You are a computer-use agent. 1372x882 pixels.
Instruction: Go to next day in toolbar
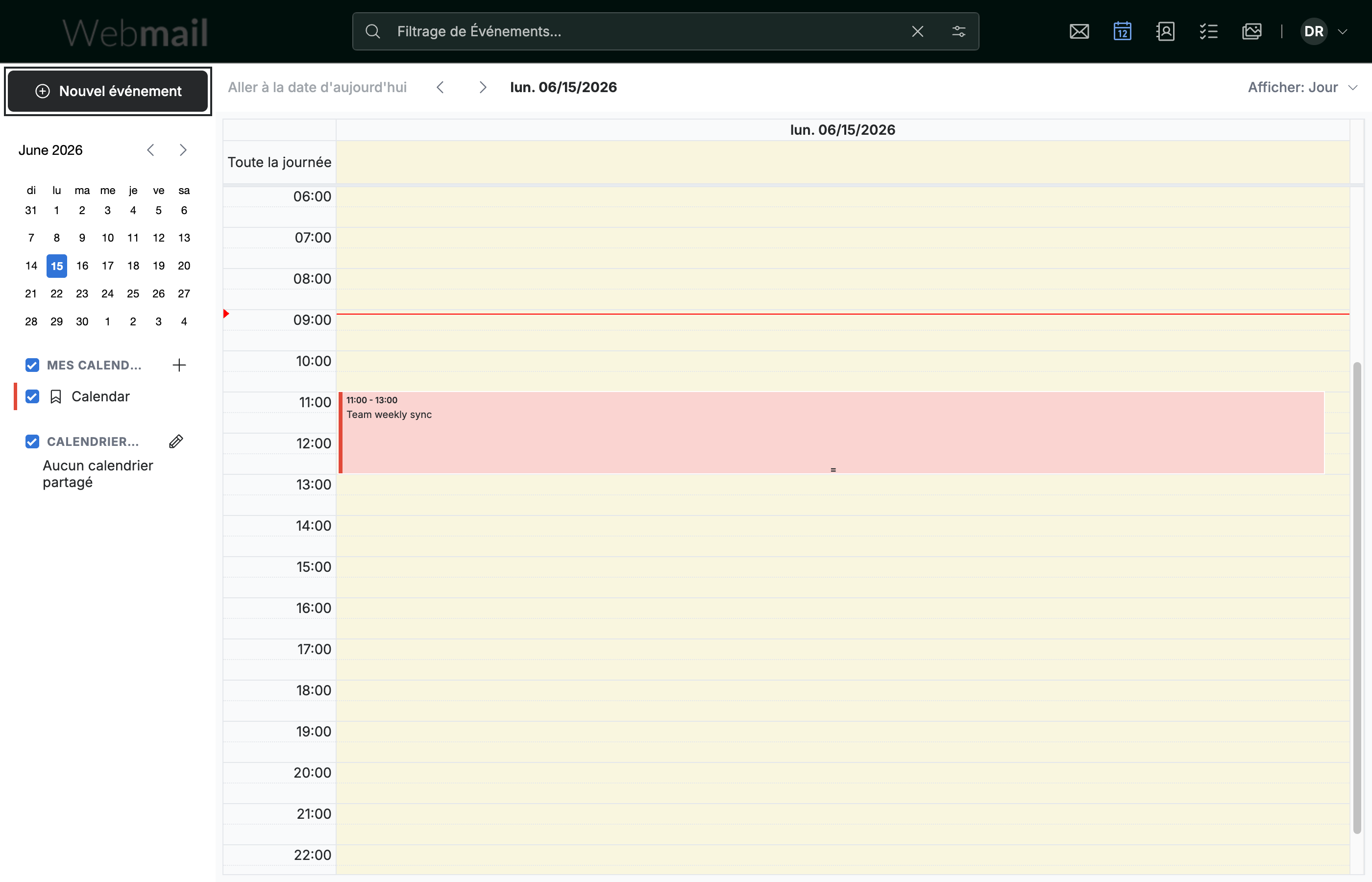click(x=483, y=87)
